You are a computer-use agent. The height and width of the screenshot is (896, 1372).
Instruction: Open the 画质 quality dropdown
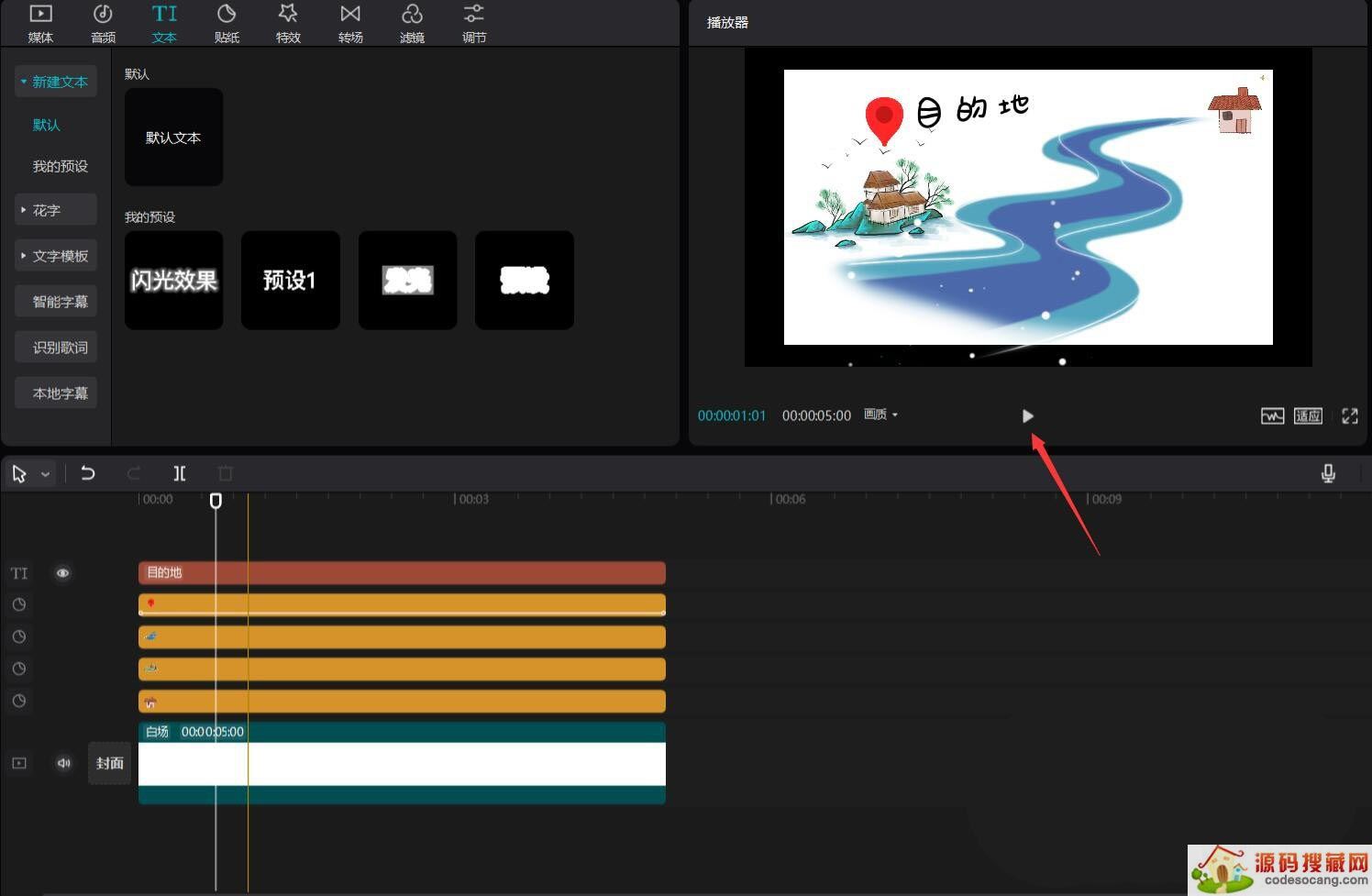coord(880,415)
